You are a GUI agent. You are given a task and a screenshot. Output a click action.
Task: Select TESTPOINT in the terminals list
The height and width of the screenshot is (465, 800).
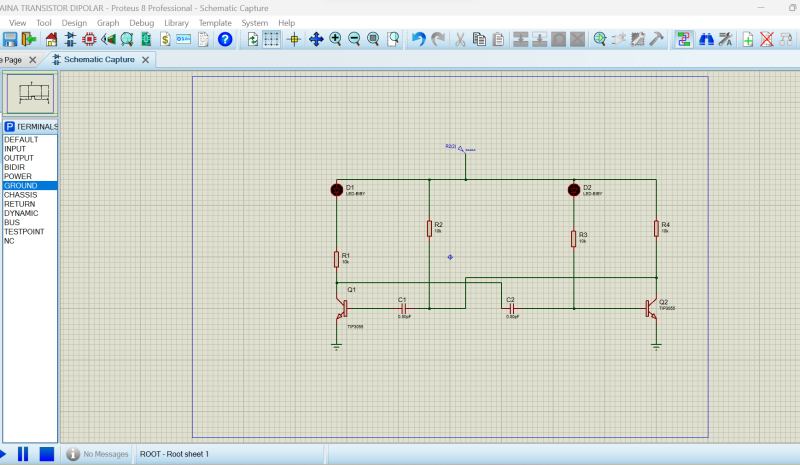coord(24,231)
